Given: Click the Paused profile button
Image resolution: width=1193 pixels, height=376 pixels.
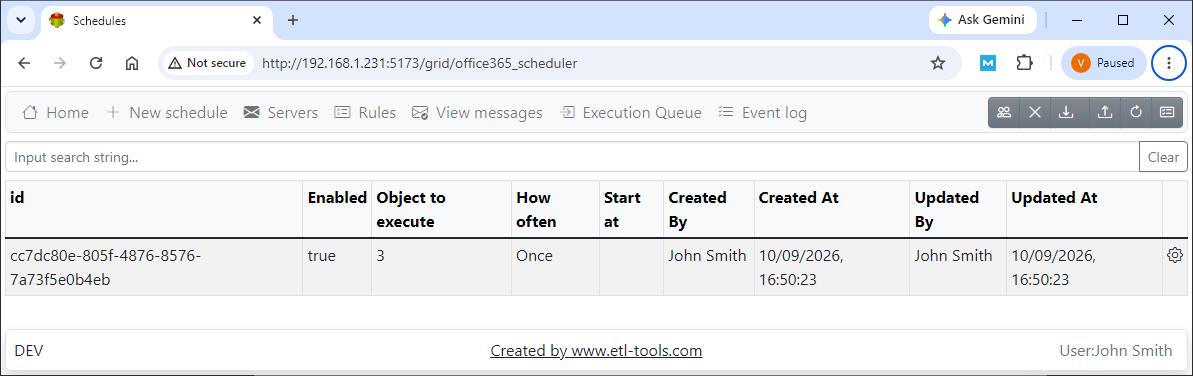Looking at the screenshot, I should pos(1103,63).
